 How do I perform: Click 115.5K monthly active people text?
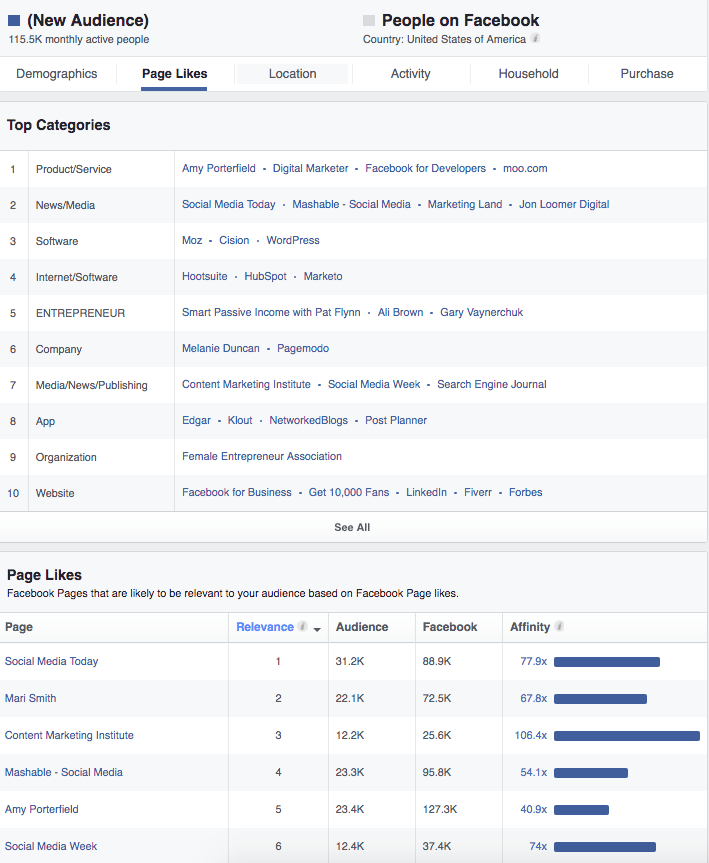(x=79, y=40)
